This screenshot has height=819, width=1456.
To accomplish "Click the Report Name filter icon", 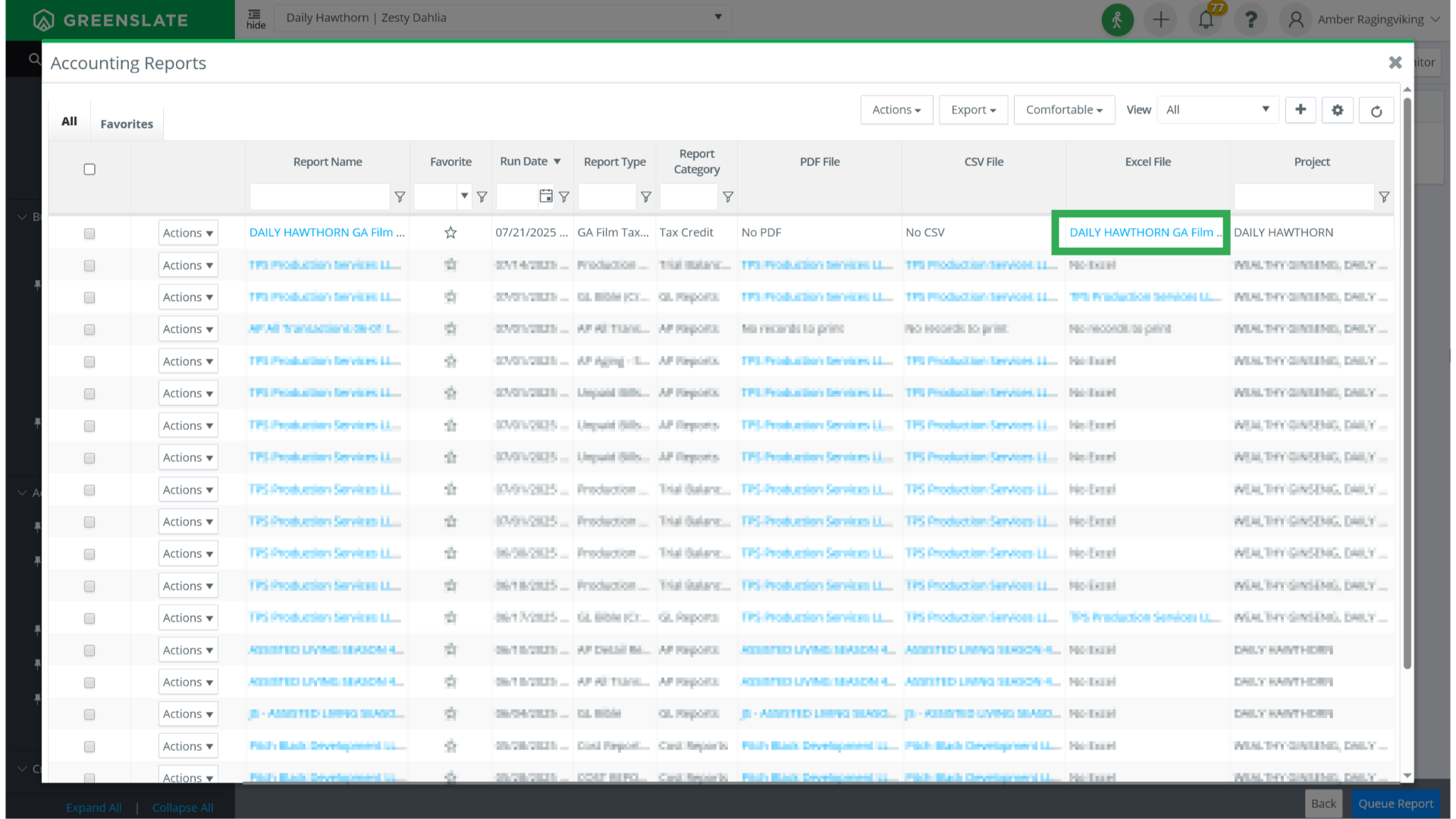I will pyautogui.click(x=400, y=197).
